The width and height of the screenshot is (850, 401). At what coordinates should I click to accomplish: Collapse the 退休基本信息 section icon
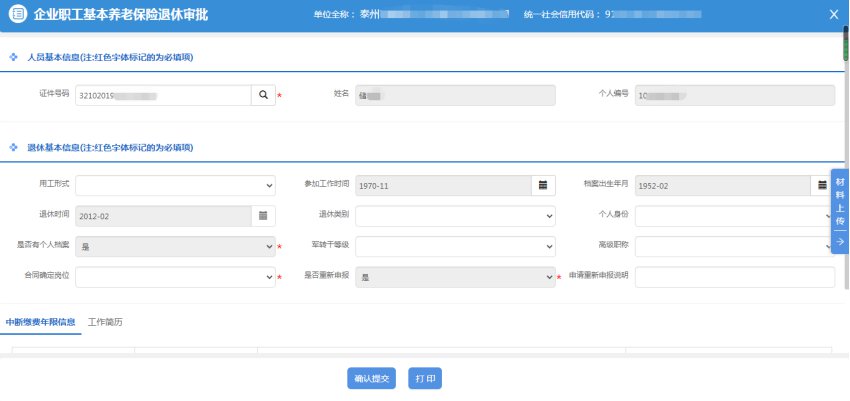tap(13, 147)
